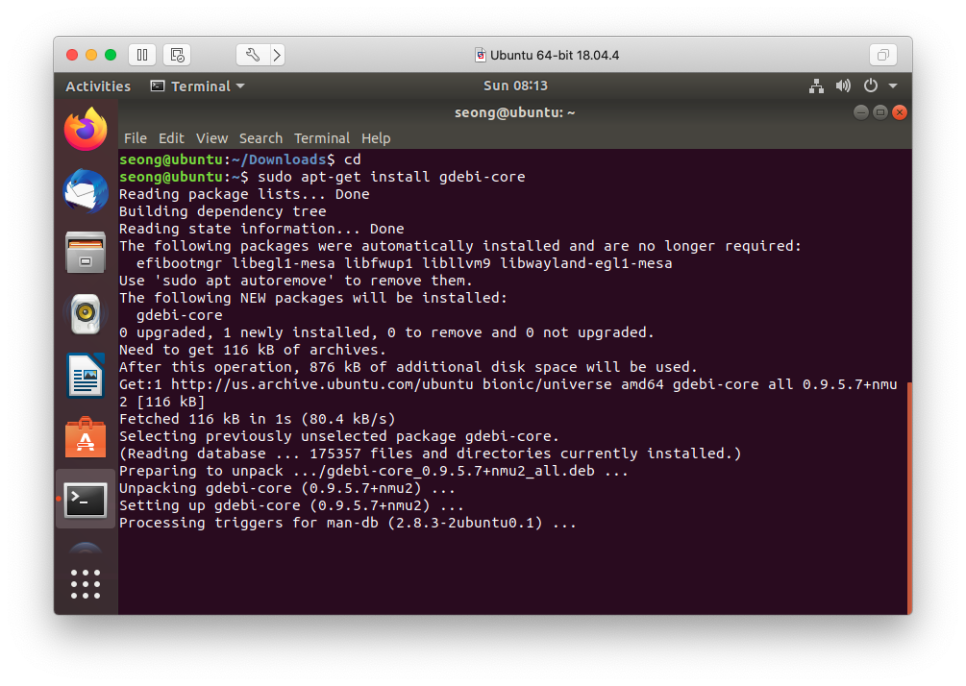
Task: Launch LibreOffice Writer from the dock
Action: (86, 376)
